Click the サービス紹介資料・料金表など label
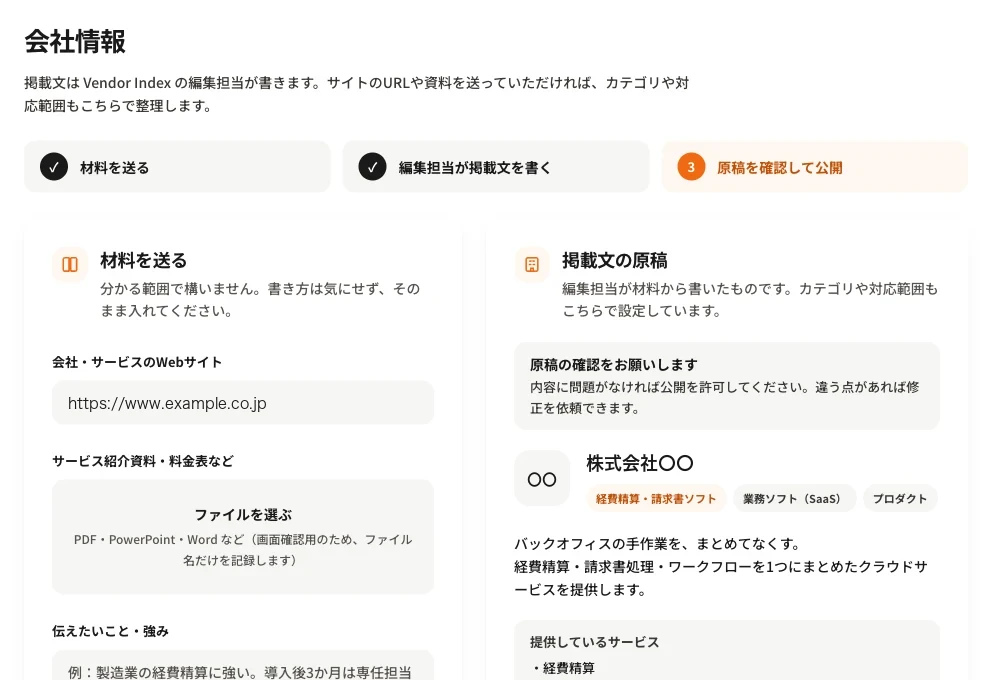 point(143,461)
